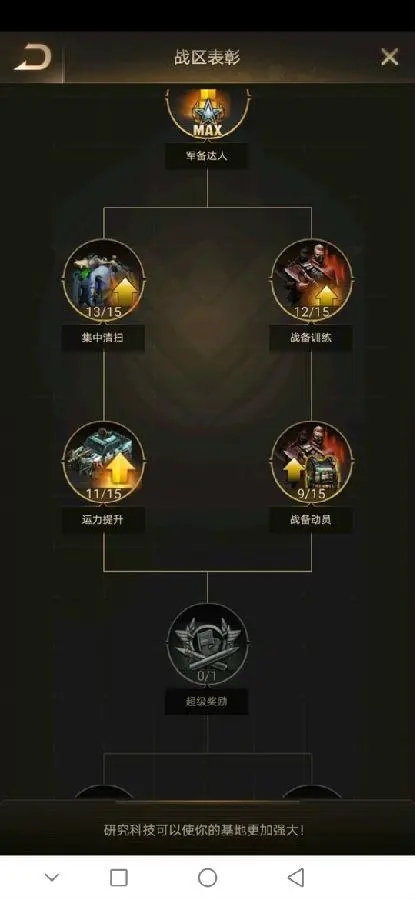Open the 集中清扫 skill icon
The width and height of the screenshot is (415, 900).
pyautogui.click(x=103, y=280)
